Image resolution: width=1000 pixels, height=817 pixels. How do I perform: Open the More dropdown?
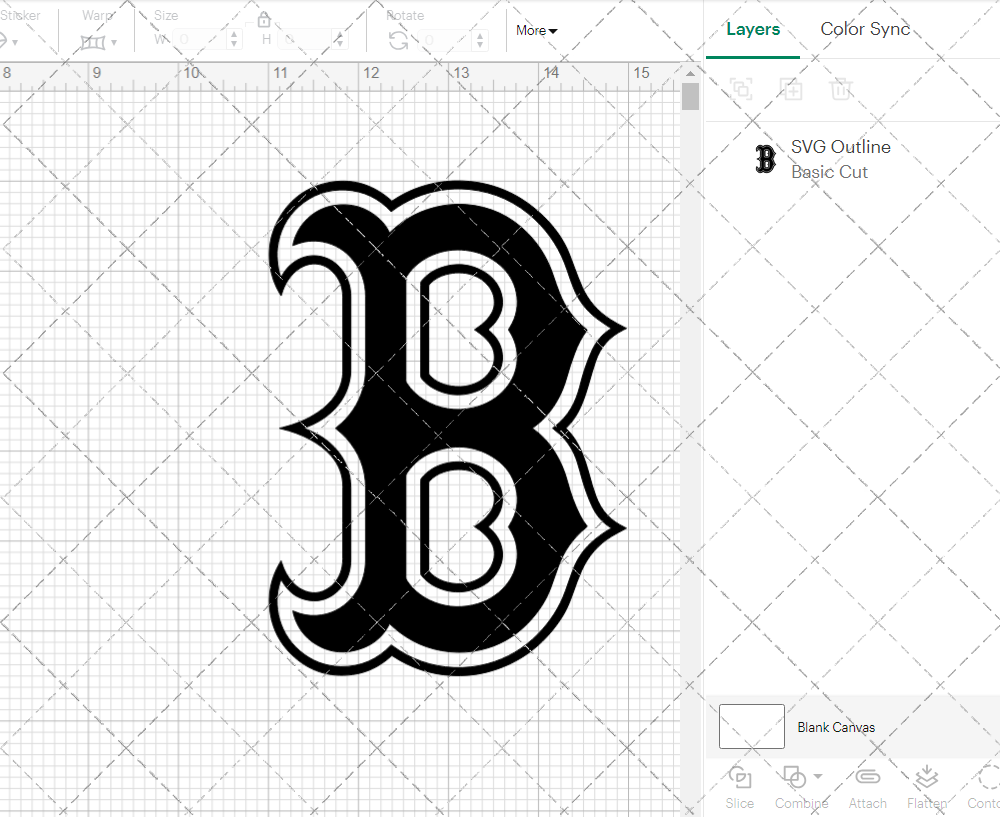point(536,31)
